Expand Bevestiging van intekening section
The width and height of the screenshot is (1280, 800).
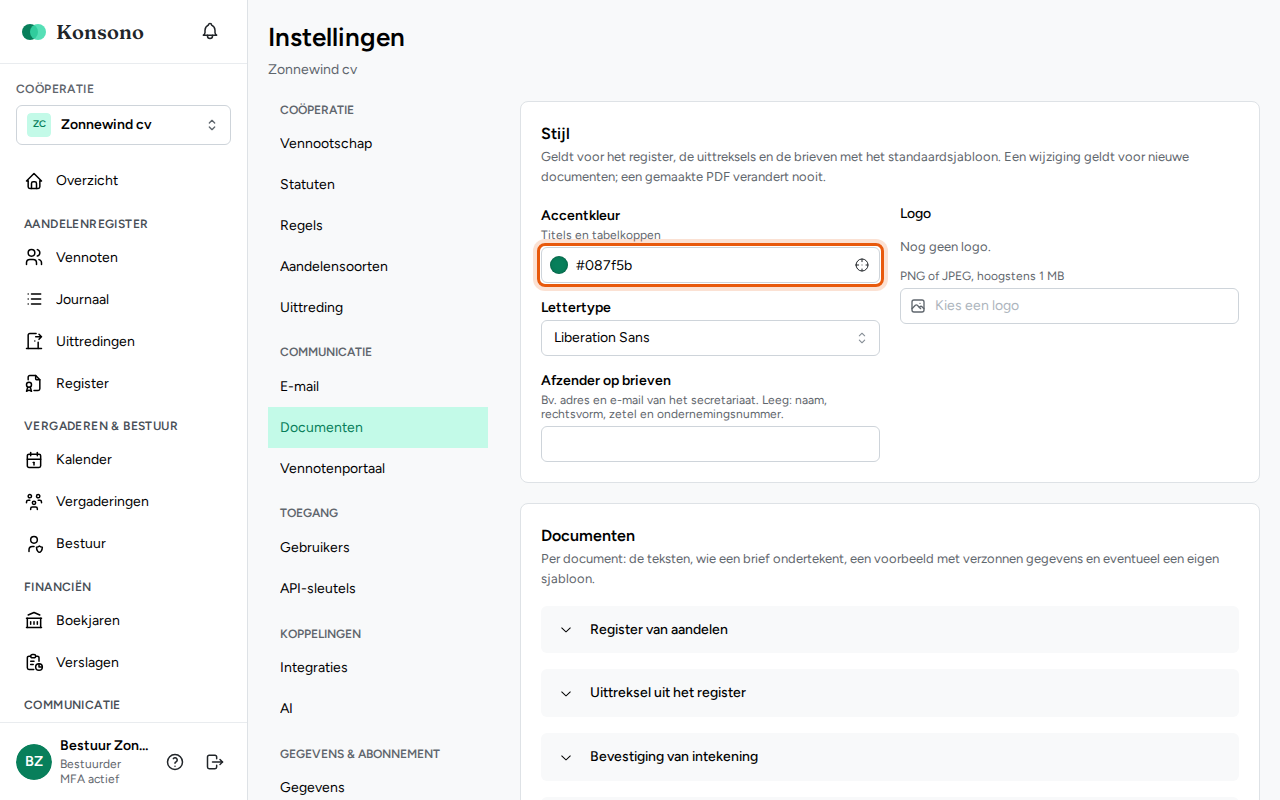(890, 757)
